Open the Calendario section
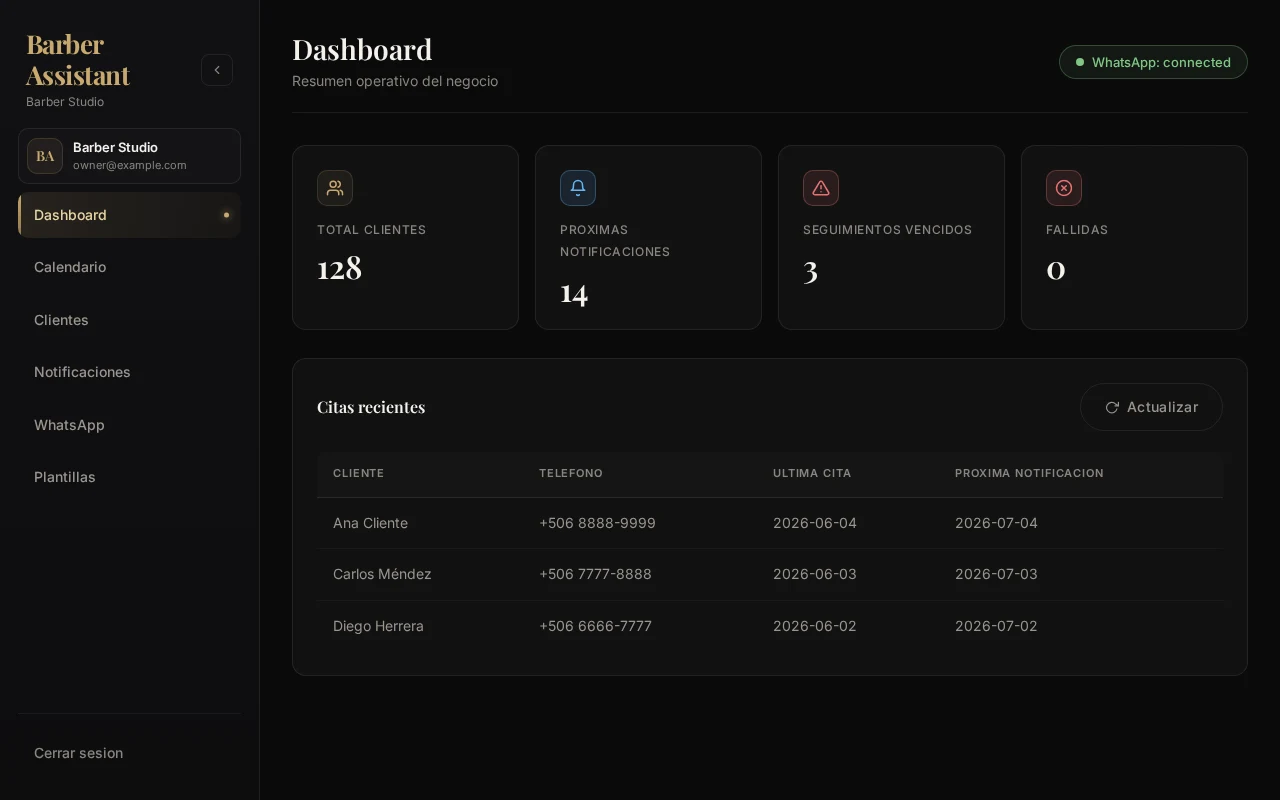This screenshot has height=800, width=1280. pyautogui.click(x=129, y=267)
